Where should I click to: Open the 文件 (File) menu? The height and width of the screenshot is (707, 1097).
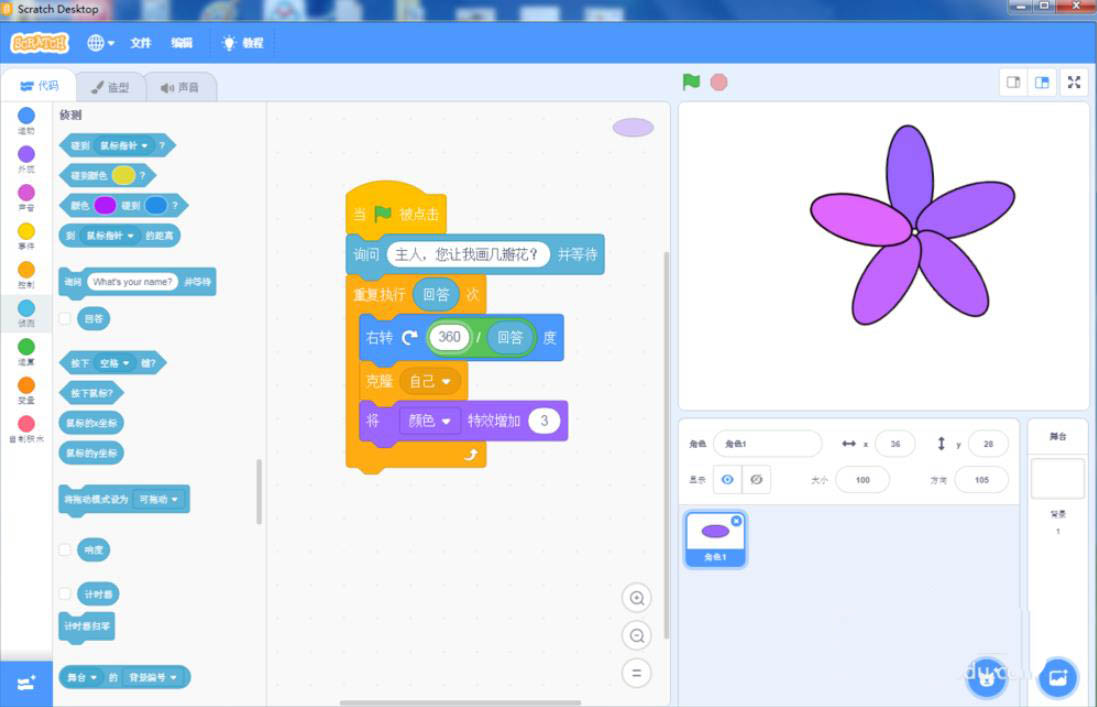coord(140,43)
